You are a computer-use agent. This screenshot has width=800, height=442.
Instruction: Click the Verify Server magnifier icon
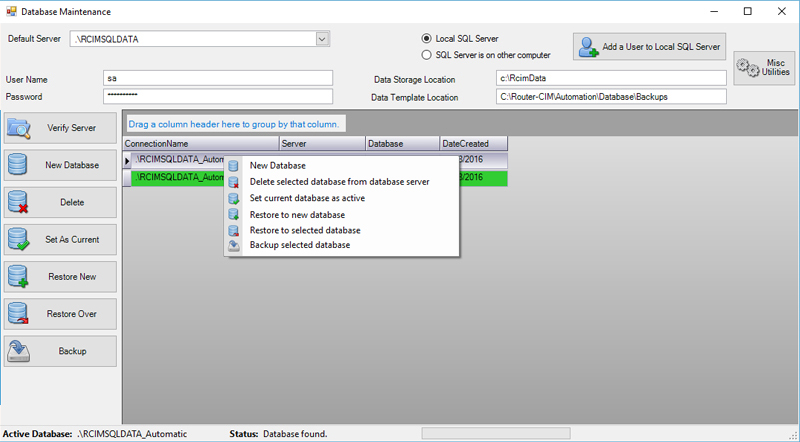coord(20,127)
